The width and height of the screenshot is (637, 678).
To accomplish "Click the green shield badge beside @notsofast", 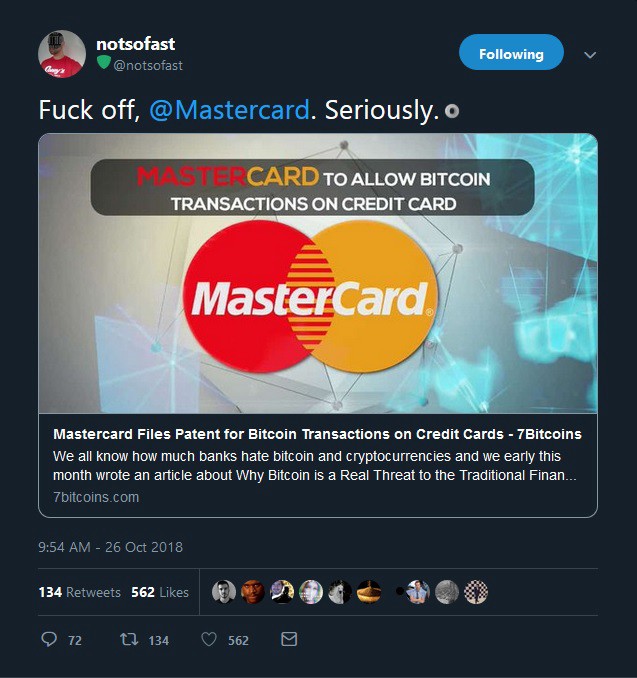I will click(103, 62).
